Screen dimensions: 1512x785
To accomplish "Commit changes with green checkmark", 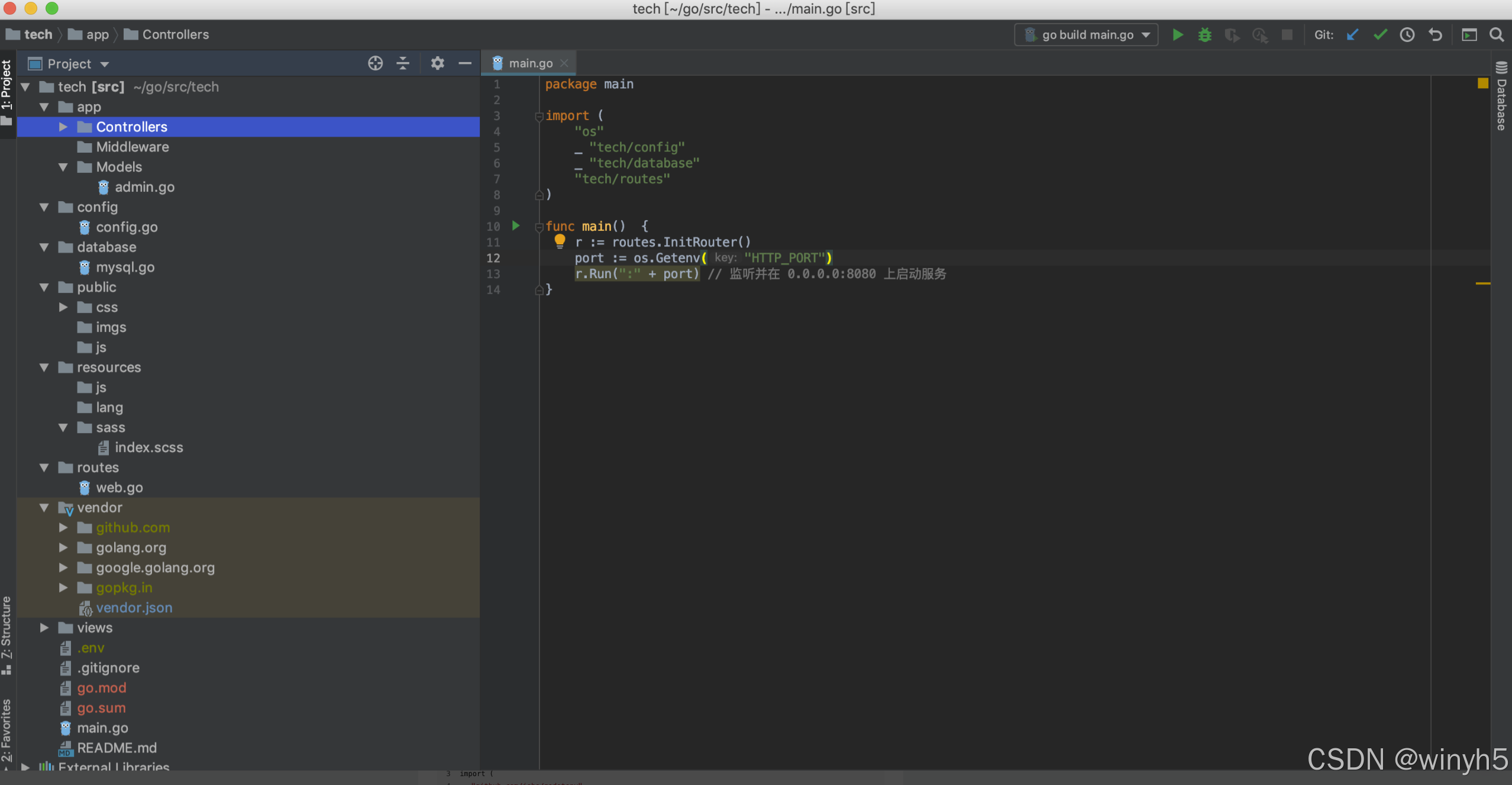I will point(1380,35).
